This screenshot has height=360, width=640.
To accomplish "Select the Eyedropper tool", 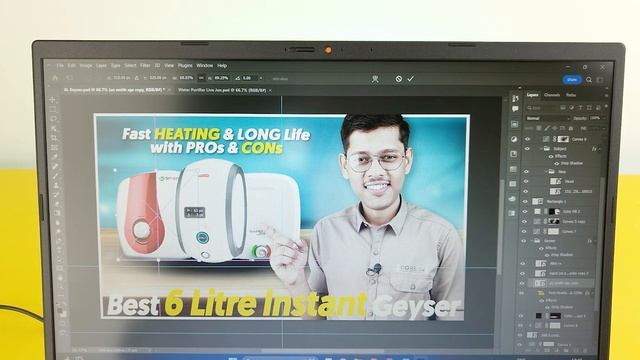I will tap(54, 157).
